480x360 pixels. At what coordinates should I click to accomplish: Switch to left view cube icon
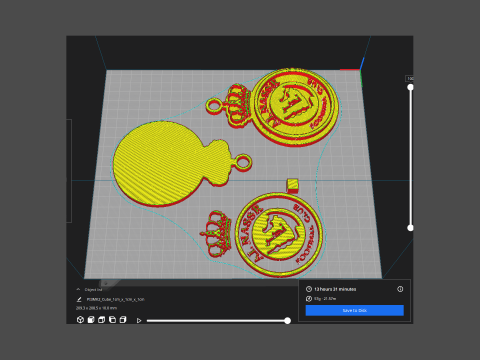(x=112, y=320)
